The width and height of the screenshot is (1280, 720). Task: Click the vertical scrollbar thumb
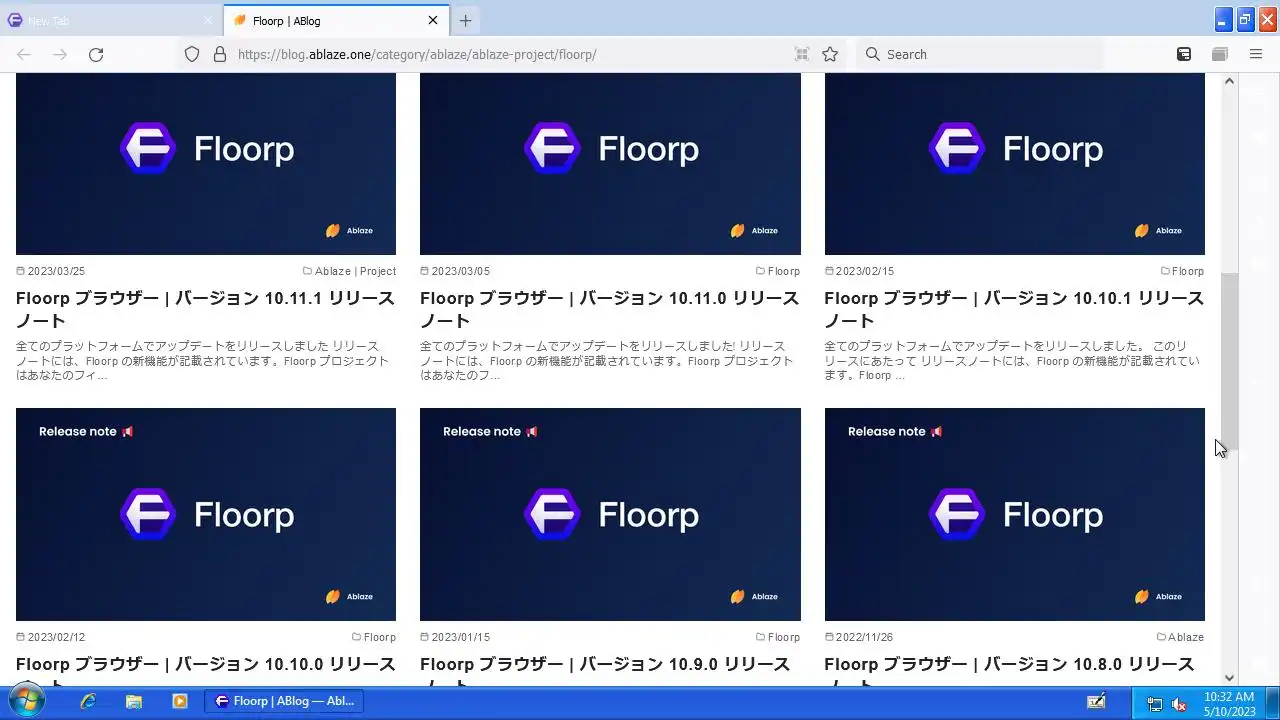click(1230, 361)
